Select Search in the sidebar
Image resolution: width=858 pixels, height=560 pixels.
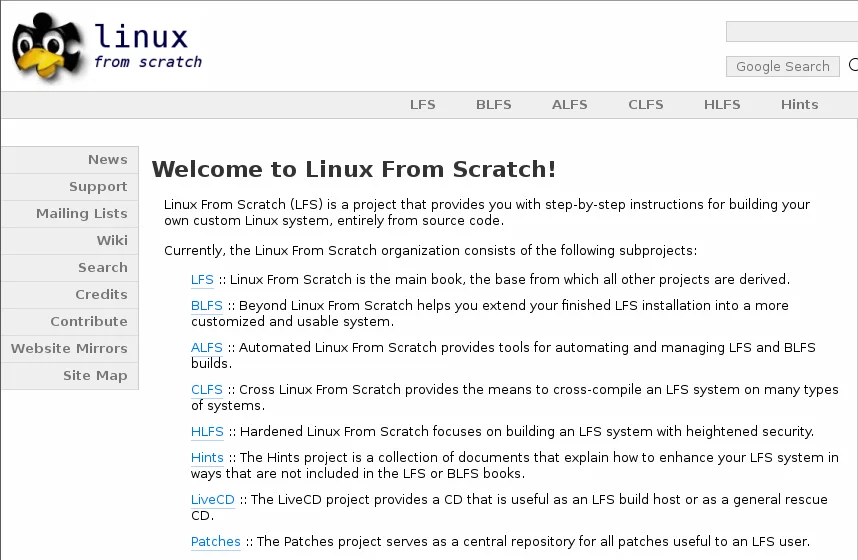(69, 268)
